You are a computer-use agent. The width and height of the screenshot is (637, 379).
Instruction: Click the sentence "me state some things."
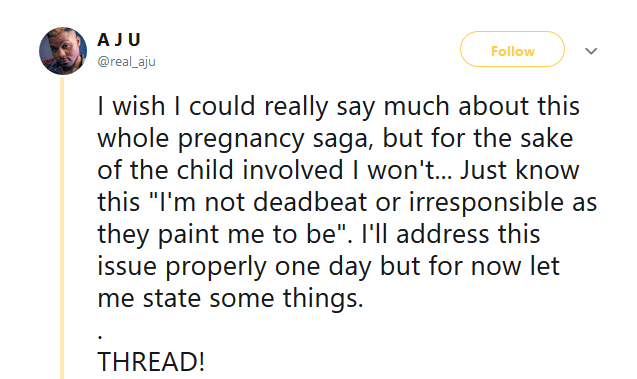click(230, 299)
